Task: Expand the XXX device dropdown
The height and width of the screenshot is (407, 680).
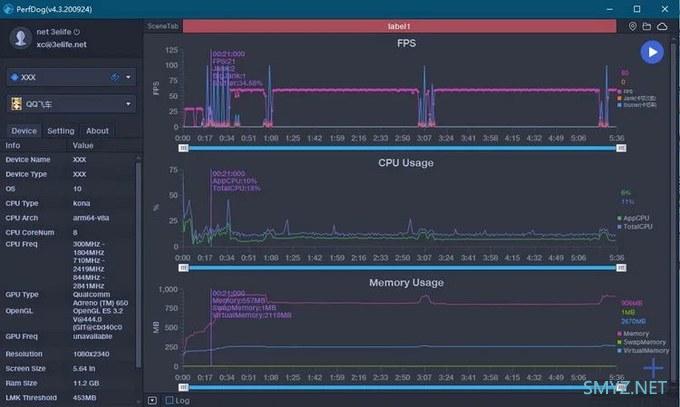Action: (128, 77)
